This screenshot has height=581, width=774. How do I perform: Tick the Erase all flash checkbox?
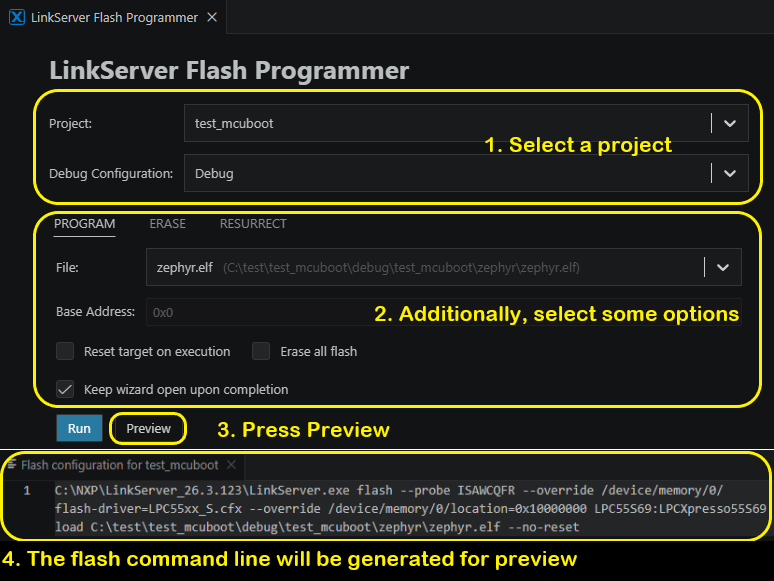(261, 351)
